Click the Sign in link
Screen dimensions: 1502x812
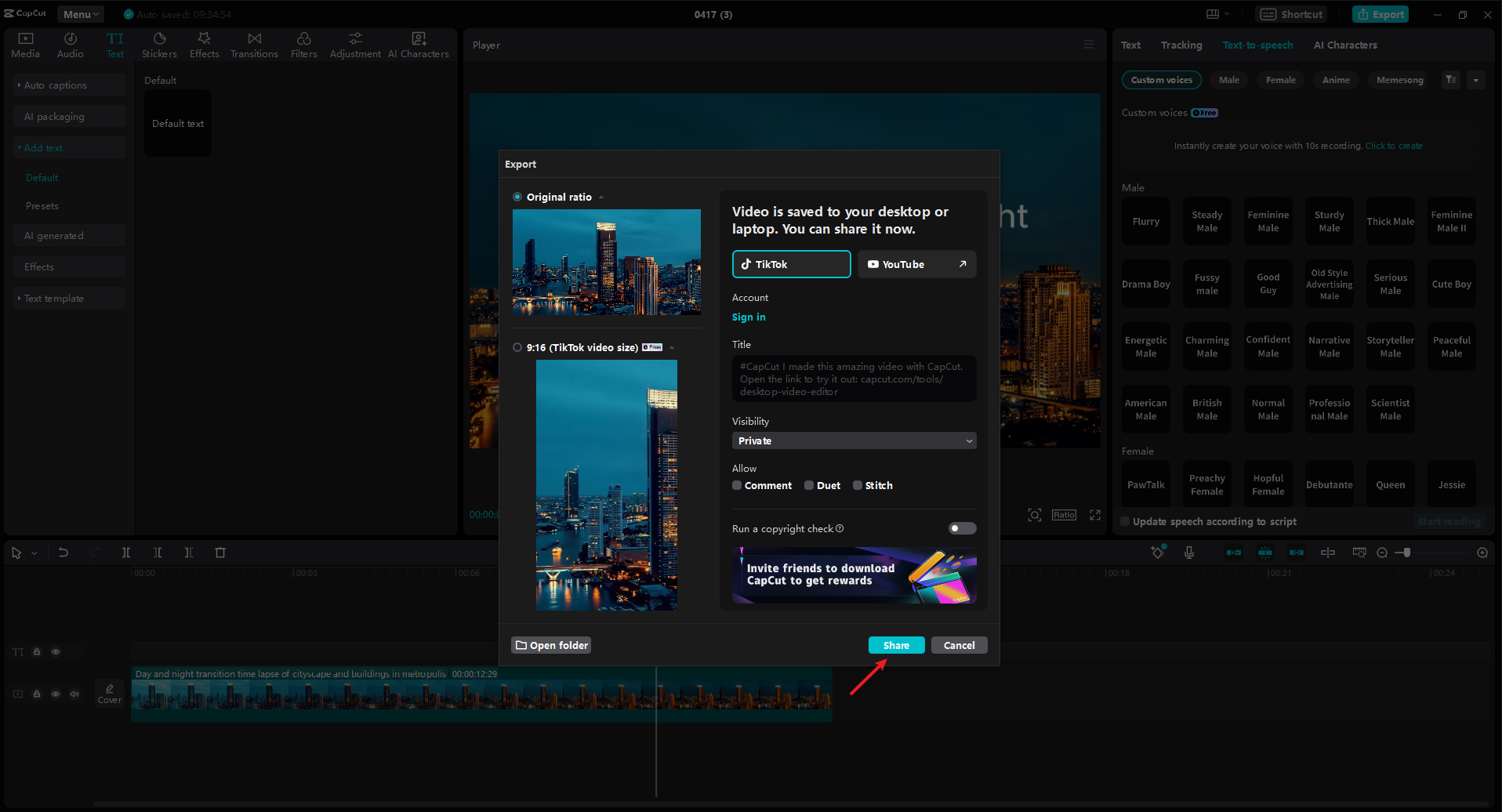(x=749, y=317)
